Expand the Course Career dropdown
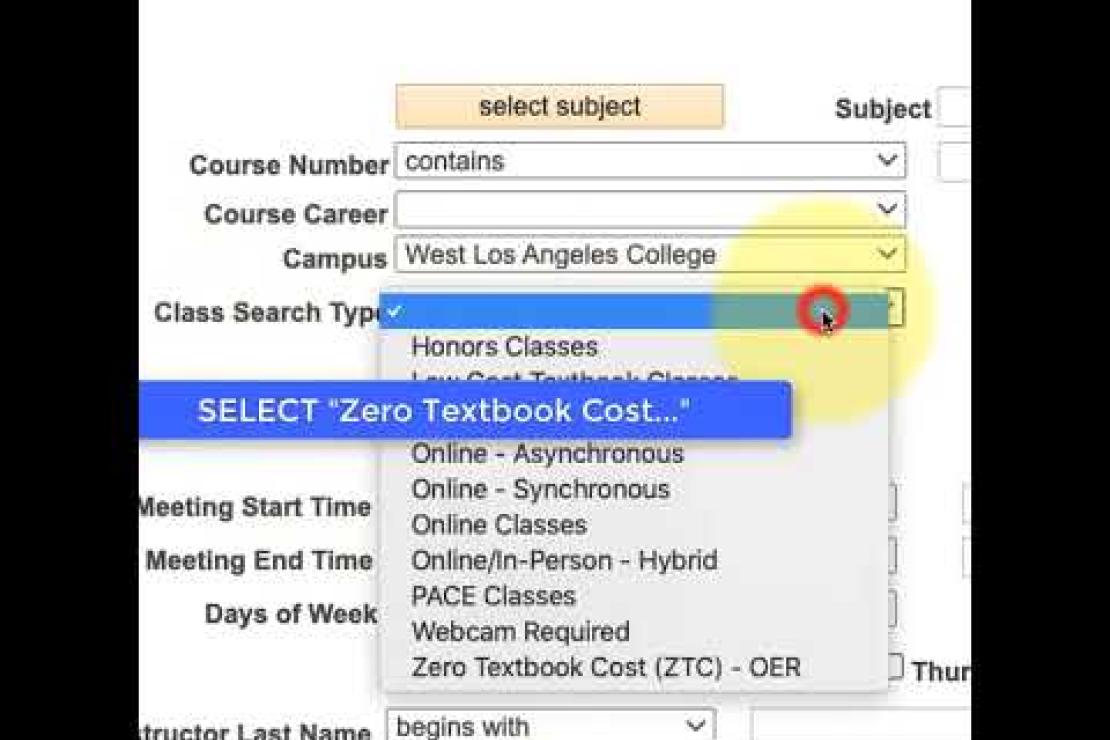The height and width of the screenshot is (740, 1110). (650, 210)
